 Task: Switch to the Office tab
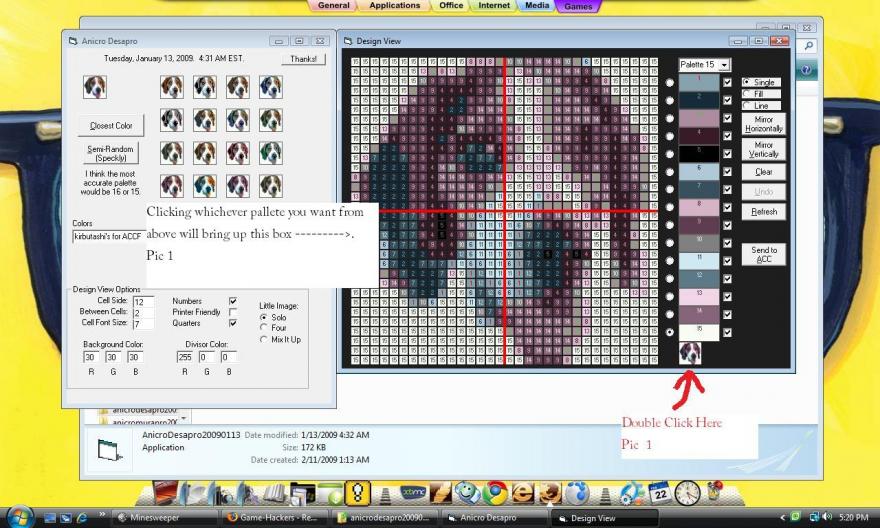click(x=451, y=6)
